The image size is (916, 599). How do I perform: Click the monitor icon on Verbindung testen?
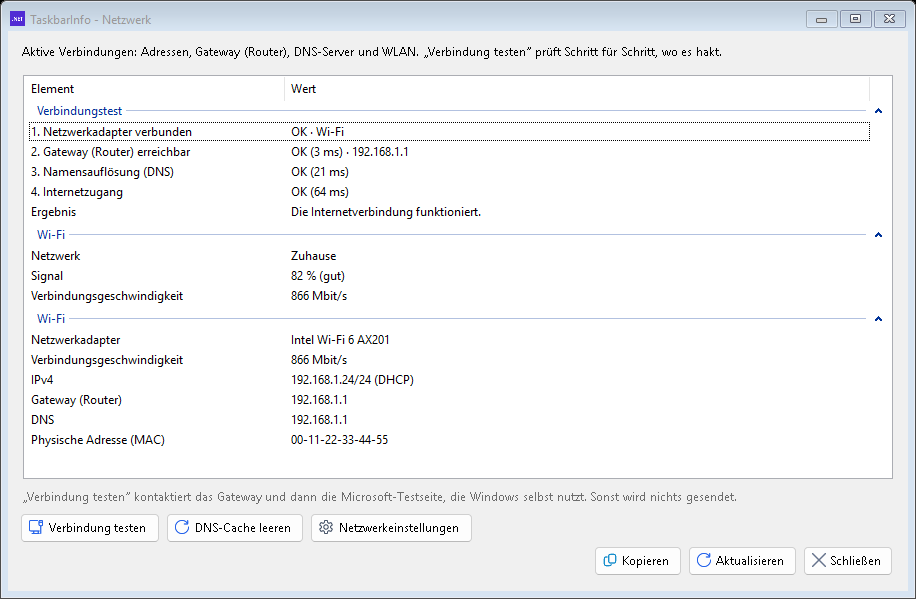pyautogui.click(x=36, y=527)
